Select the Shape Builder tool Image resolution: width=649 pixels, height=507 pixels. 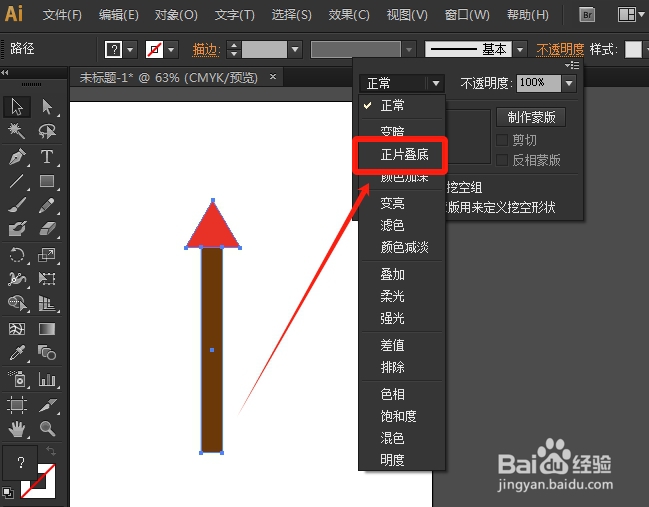pos(17,303)
